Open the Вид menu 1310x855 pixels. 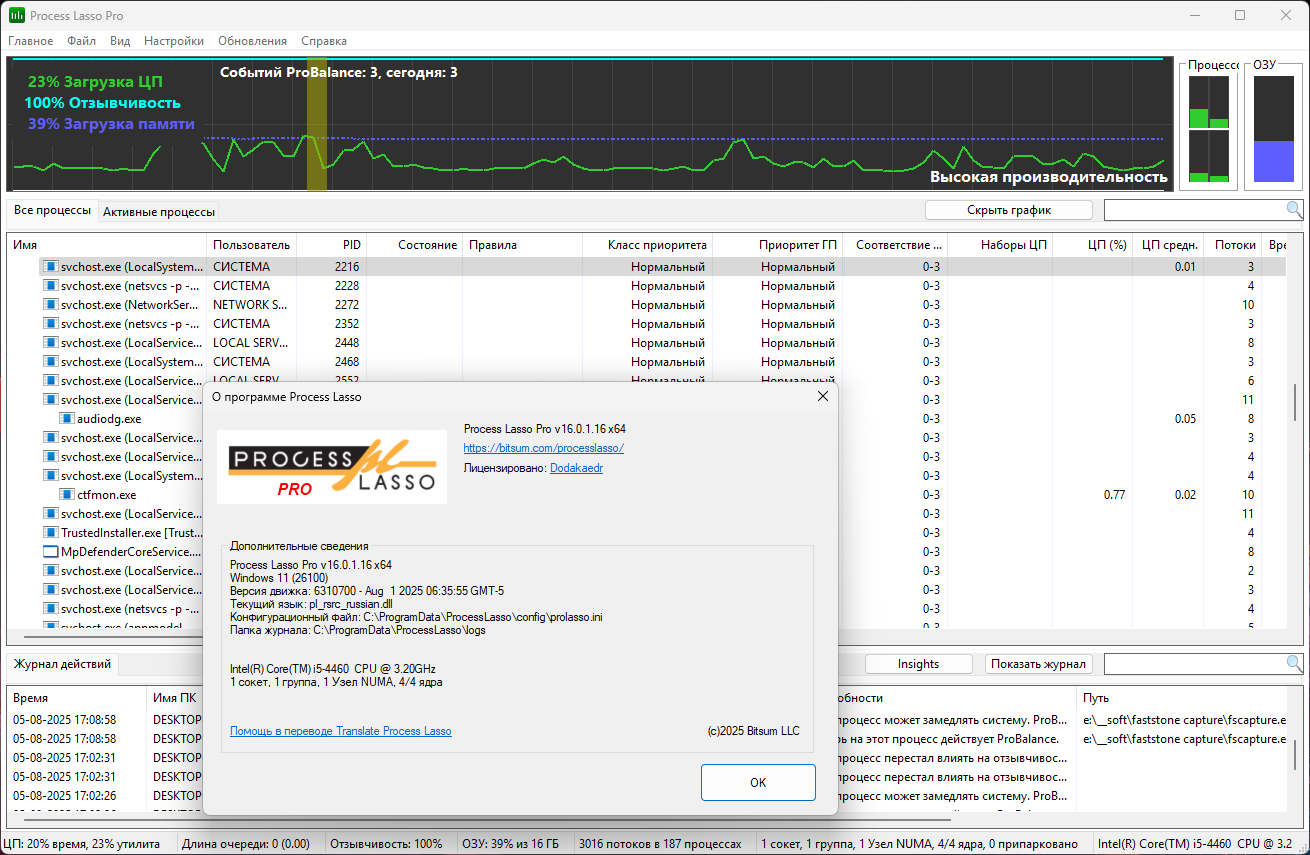120,41
